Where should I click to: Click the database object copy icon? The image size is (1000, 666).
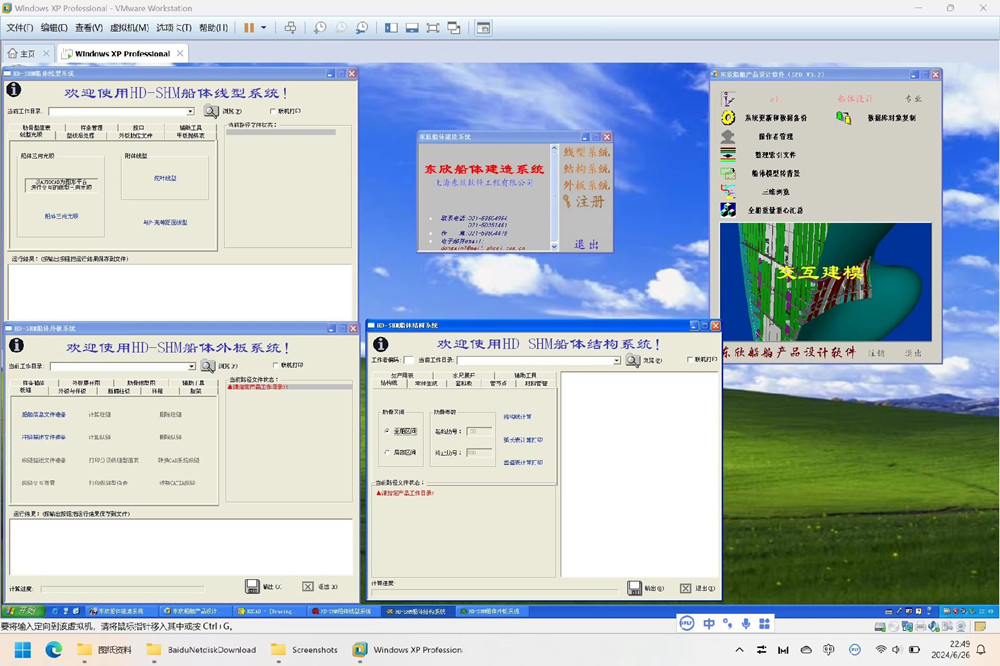point(843,118)
